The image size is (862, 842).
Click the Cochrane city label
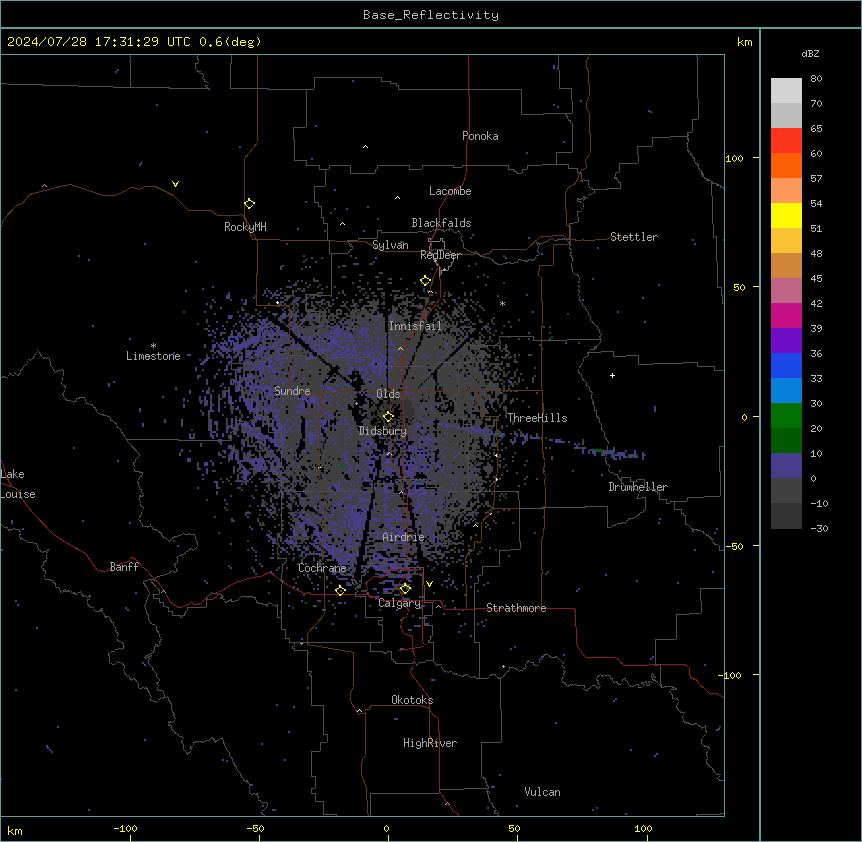322,568
